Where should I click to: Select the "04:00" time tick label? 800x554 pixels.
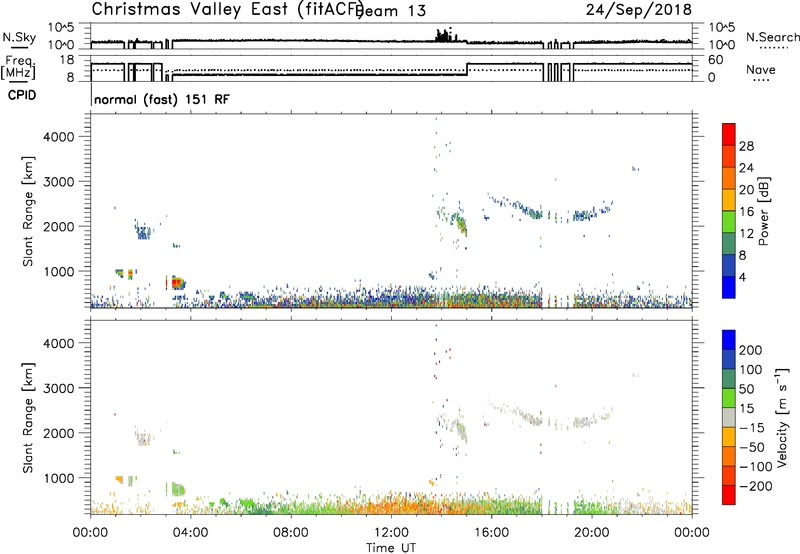click(x=190, y=533)
